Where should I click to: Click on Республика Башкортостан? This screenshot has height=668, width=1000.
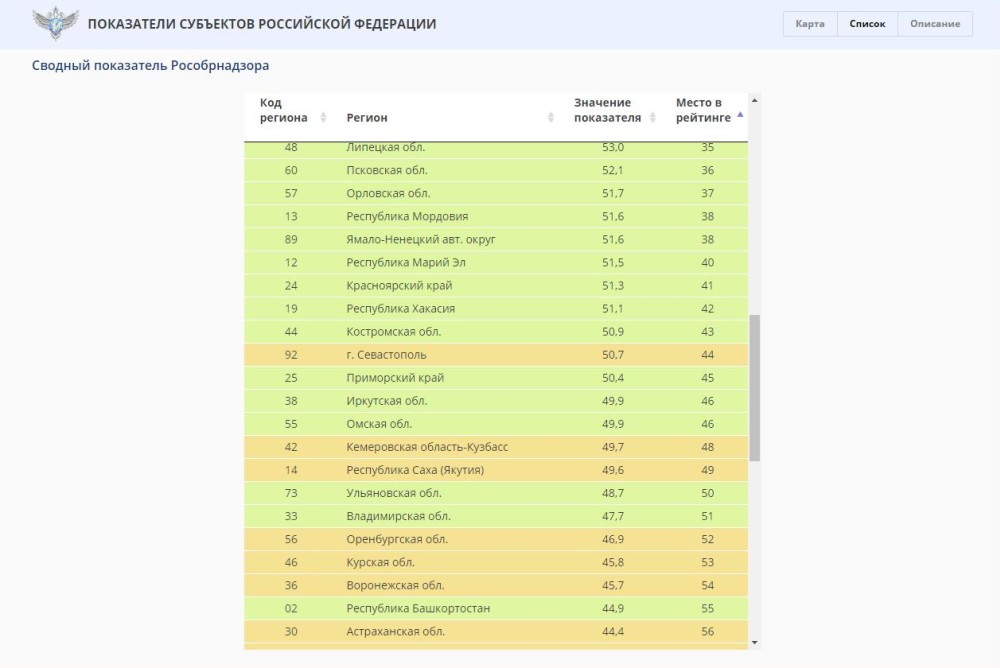pyautogui.click(x=418, y=609)
